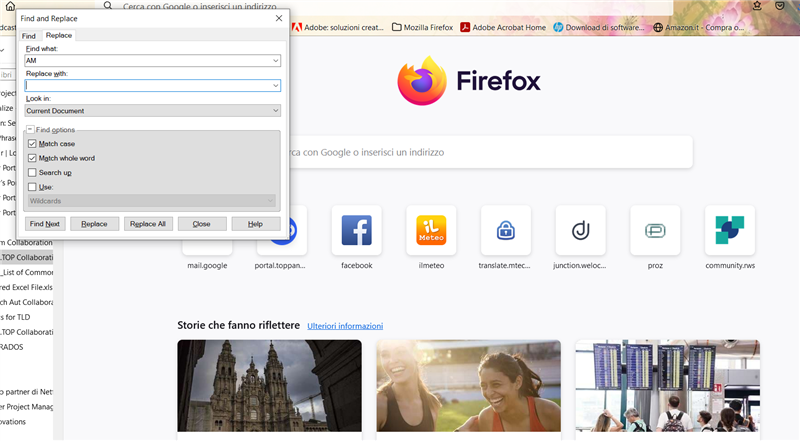Select "ch Aut Collabora" entry in the left list
The image size is (800, 441).
point(27,302)
